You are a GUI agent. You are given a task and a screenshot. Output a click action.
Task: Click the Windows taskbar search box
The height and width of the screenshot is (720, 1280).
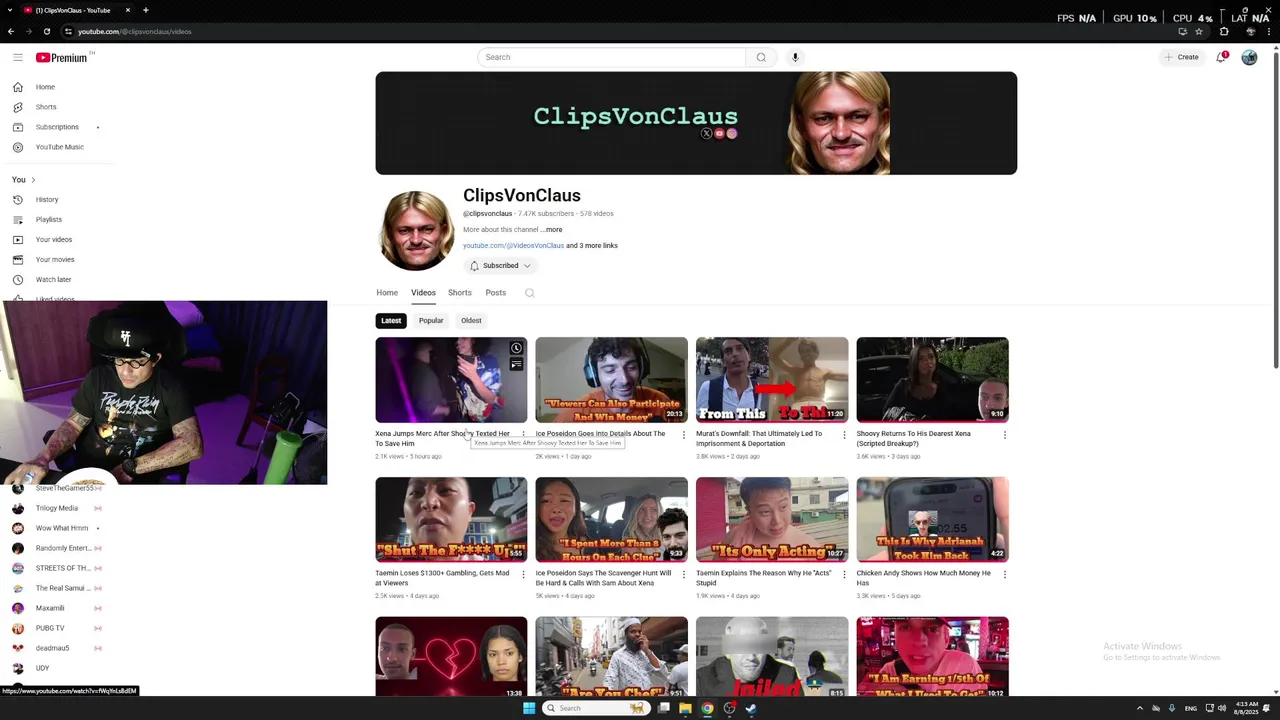(595, 708)
